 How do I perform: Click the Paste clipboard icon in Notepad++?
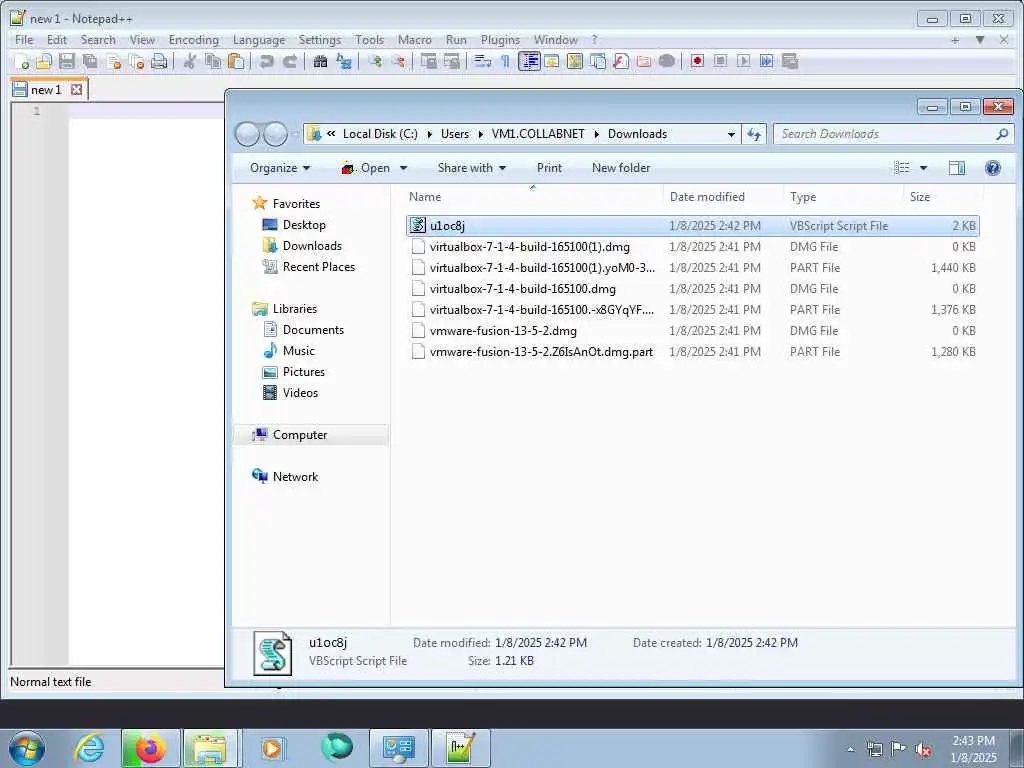(x=236, y=61)
